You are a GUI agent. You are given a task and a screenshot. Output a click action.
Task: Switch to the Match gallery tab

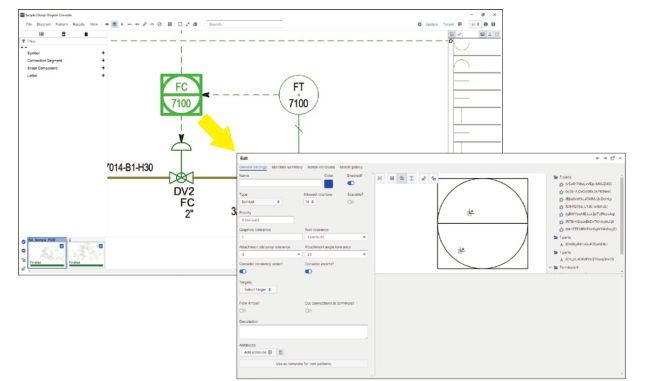pos(351,167)
